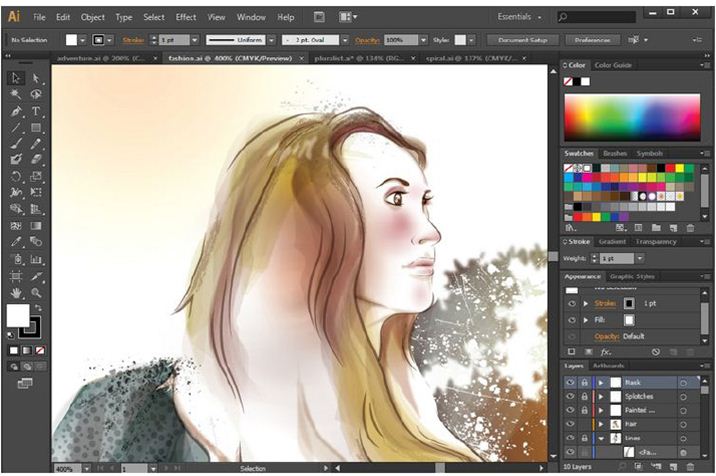
Task: Toggle visibility of the Painted layer
Action: coord(570,410)
